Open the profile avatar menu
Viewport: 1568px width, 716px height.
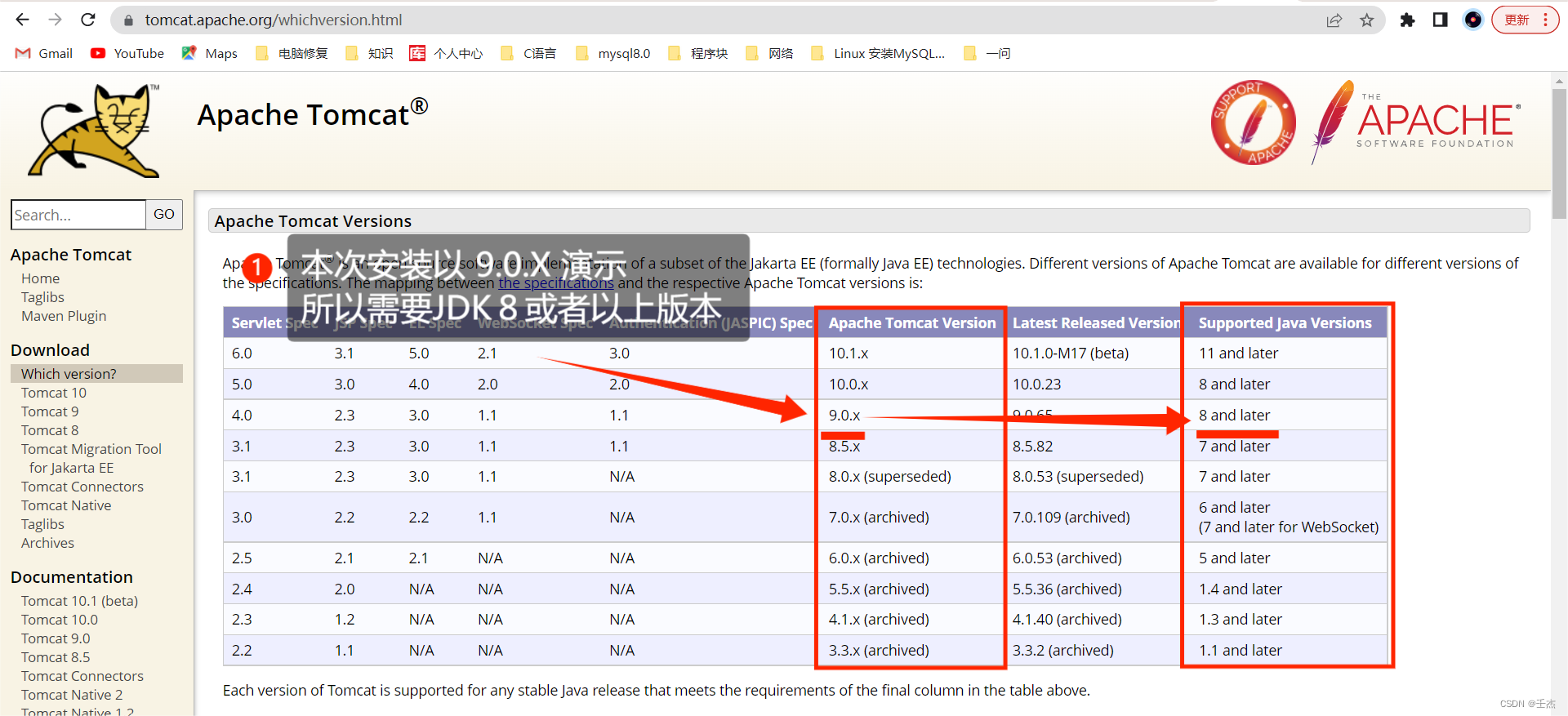click(1473, 20)
